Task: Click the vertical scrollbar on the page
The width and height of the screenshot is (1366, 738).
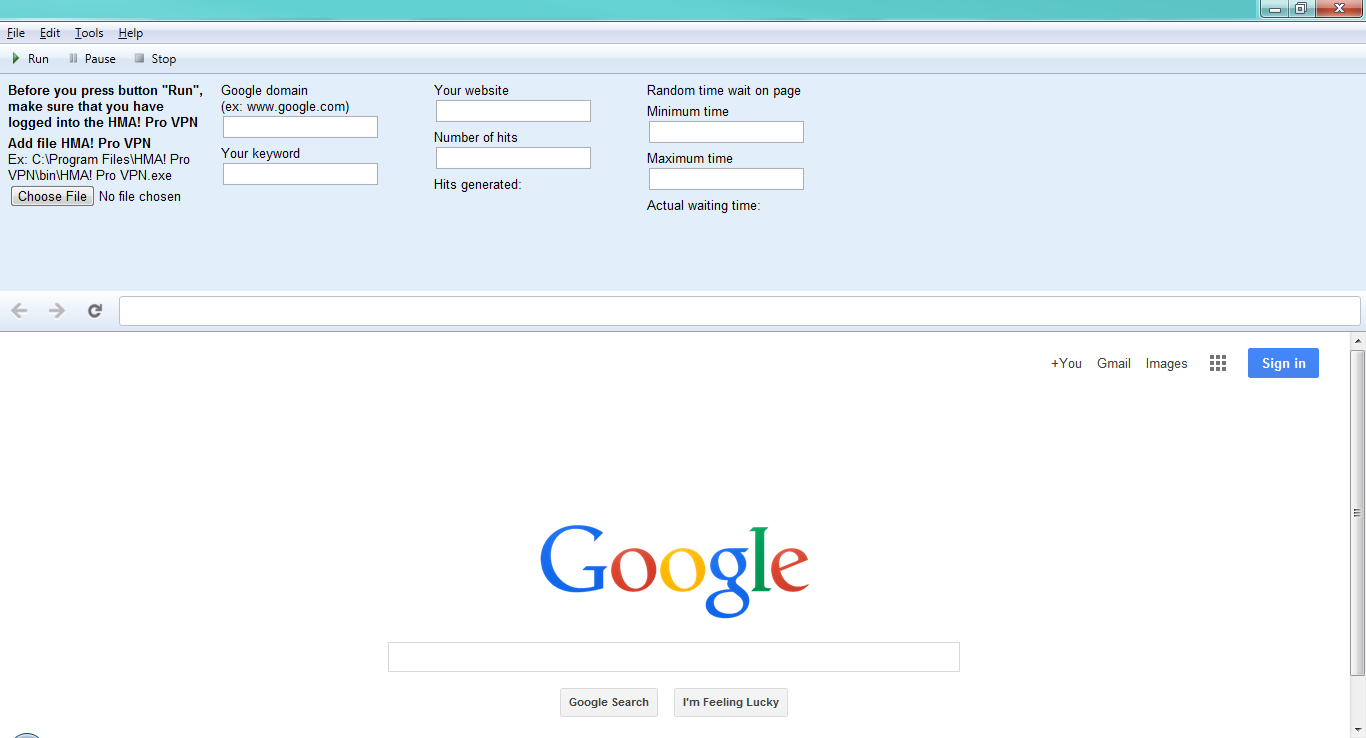Action: 1357,510
